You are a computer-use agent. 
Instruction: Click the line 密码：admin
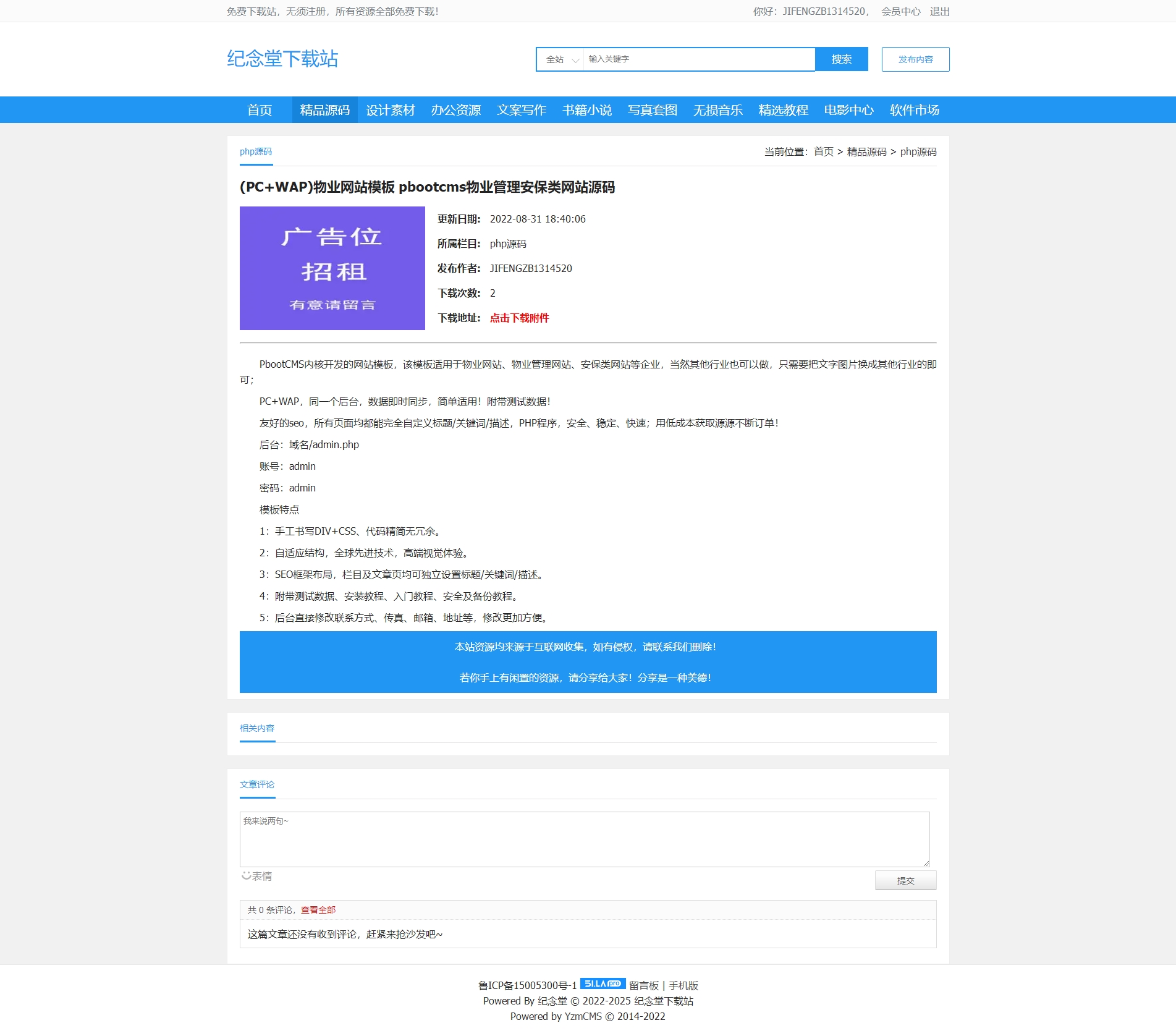click(x=287, y=488)
